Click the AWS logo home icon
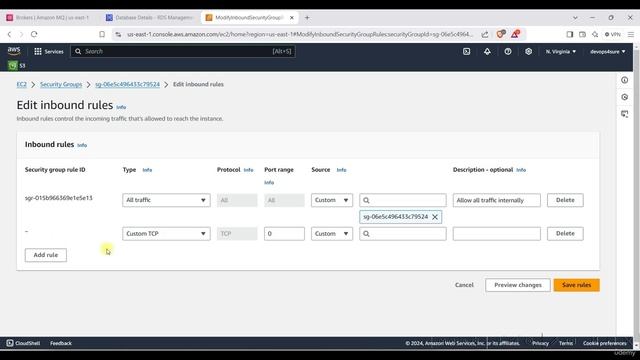 (14, 51)
